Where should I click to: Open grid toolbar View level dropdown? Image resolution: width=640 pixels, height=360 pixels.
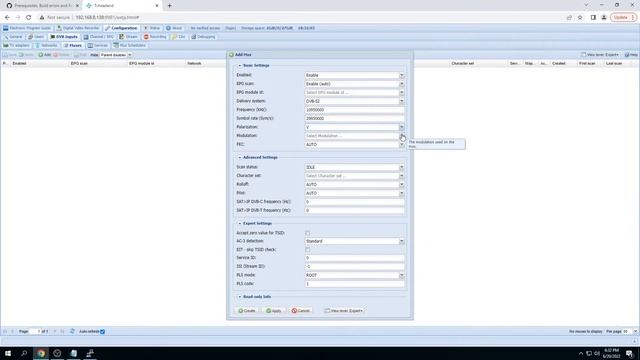point(600,55)
